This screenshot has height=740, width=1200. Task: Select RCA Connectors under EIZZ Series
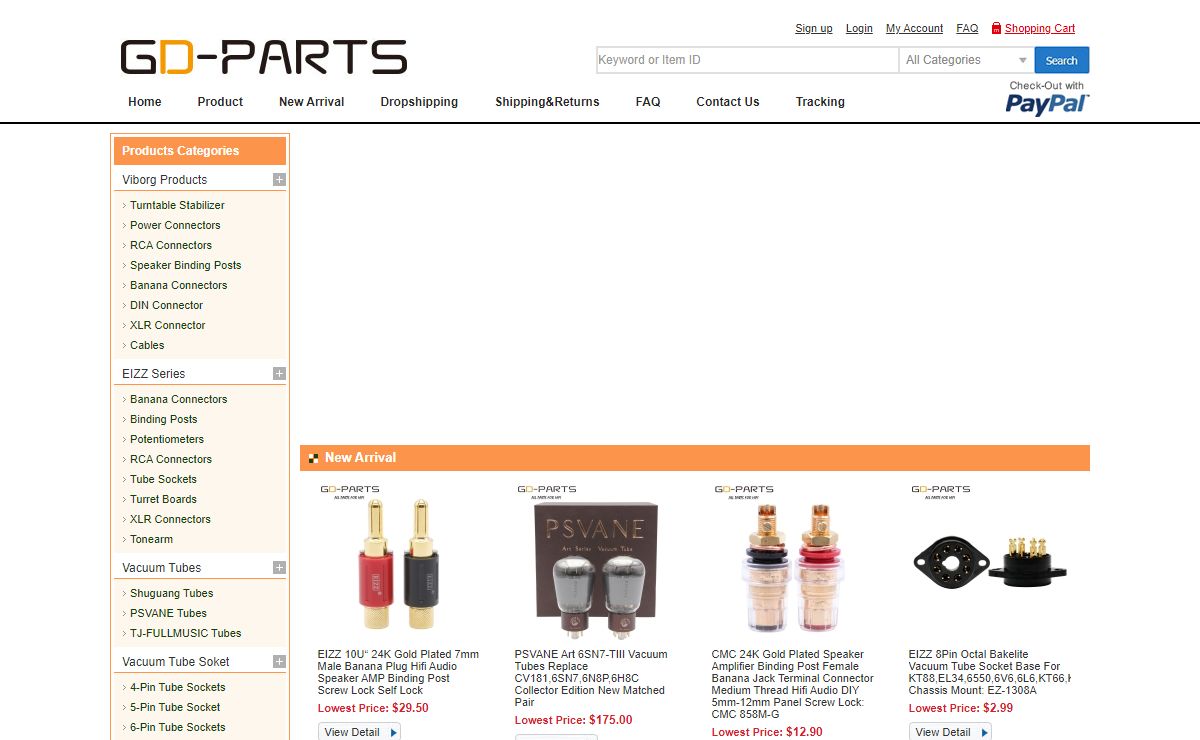171,459
